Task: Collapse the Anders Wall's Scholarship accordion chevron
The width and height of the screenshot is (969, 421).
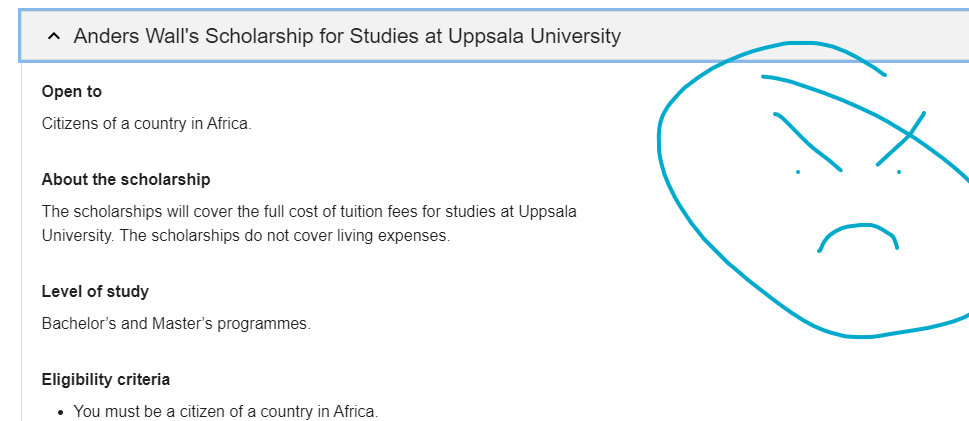Action: tap(54, 36)
